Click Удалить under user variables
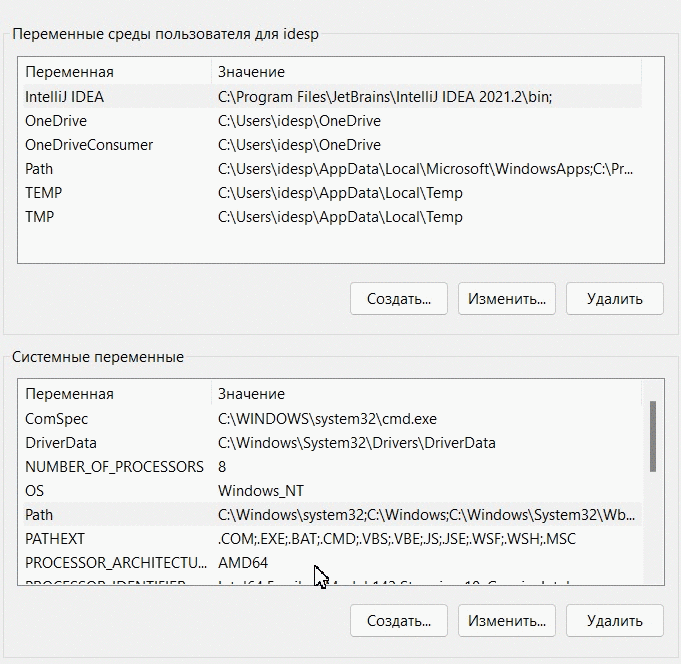681x664 pixels. [615, 299]
